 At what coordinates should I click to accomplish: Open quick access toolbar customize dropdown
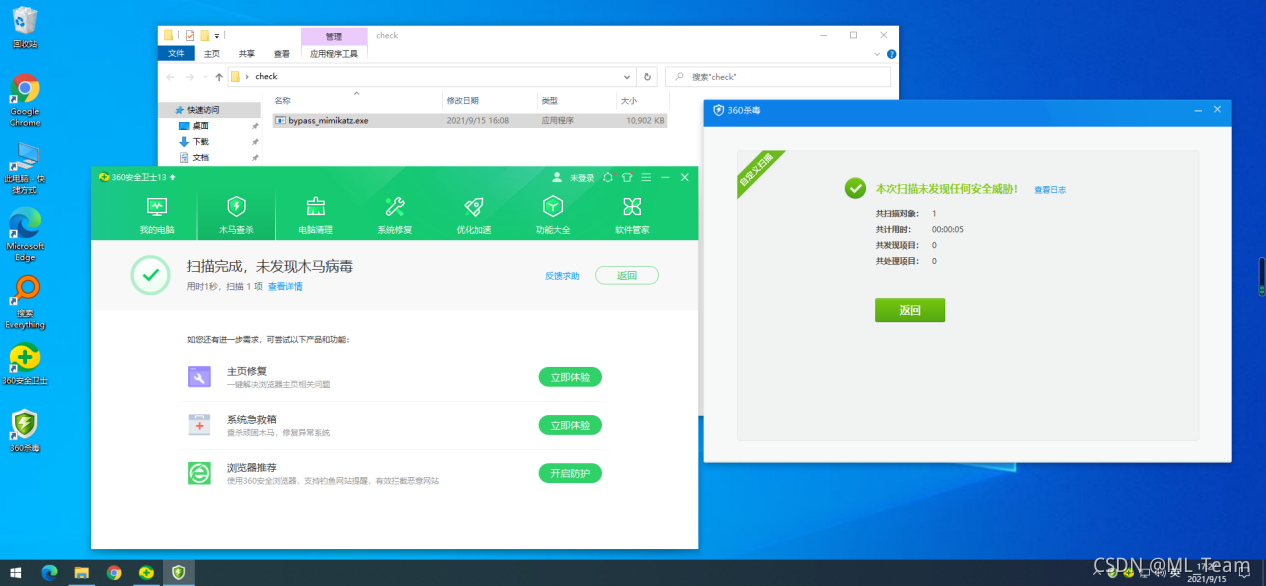point(217,35)
